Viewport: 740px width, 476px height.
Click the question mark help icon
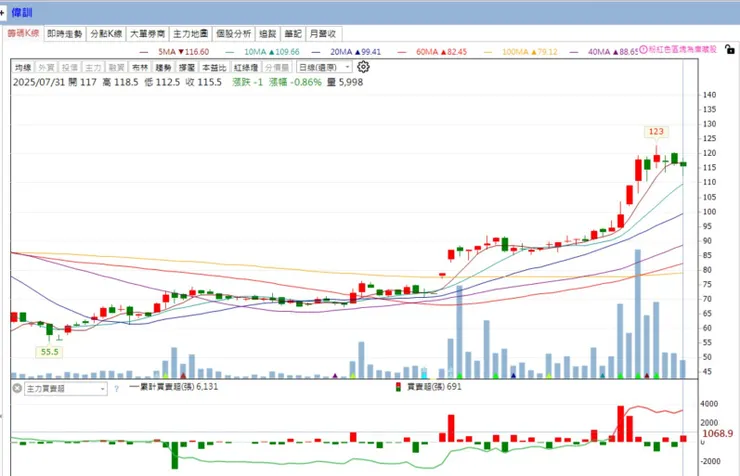[117, 389]
